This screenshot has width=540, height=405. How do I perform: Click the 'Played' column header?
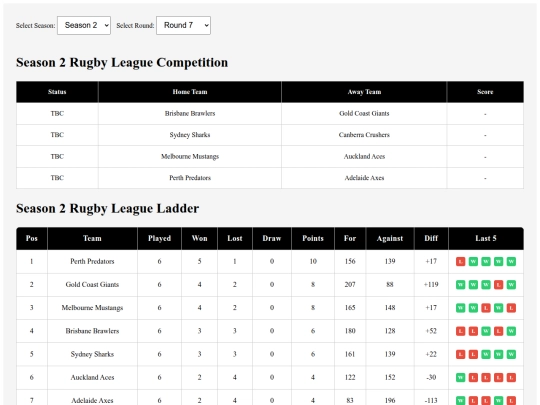point(159,238)
